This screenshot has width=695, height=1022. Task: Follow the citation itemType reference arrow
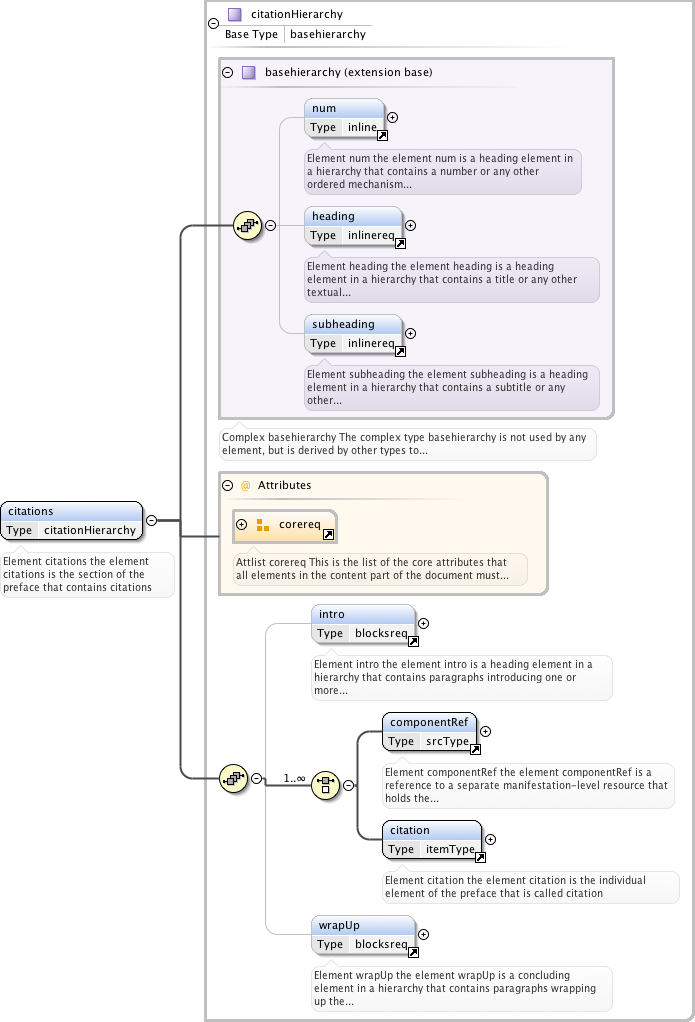[481, 857]
